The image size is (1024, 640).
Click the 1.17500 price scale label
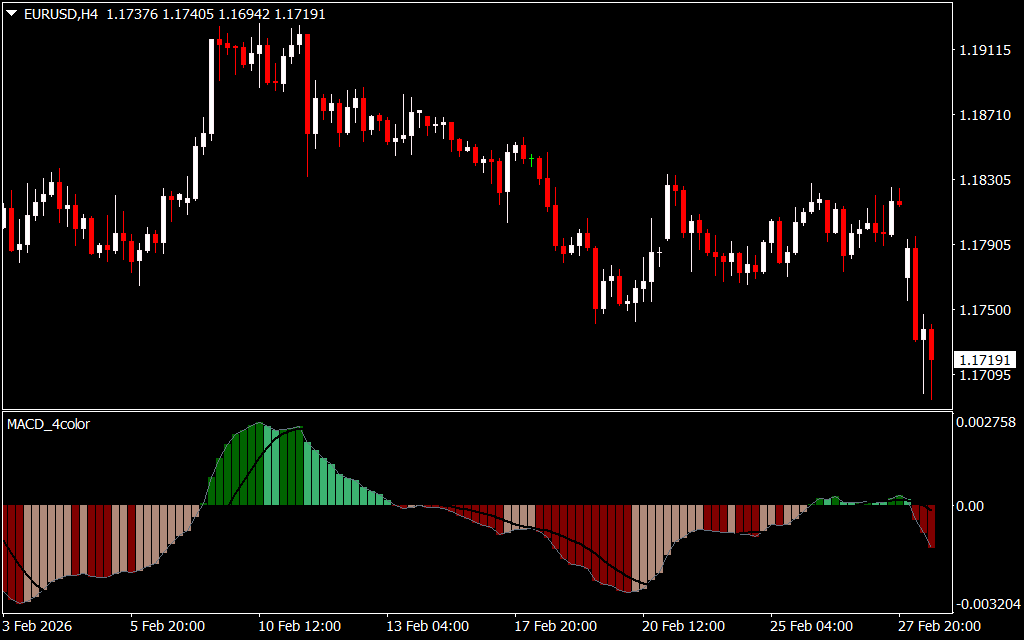(984, 310)
